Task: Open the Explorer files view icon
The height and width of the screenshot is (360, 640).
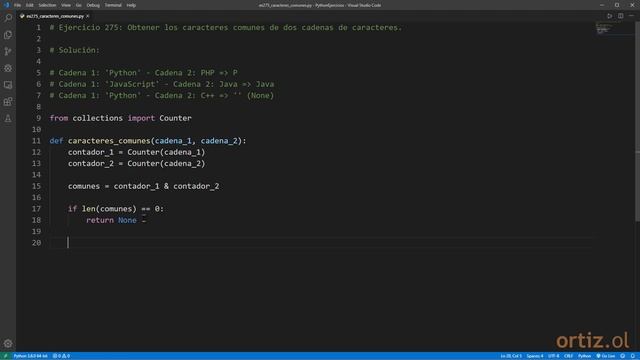Action: [8, 35]
